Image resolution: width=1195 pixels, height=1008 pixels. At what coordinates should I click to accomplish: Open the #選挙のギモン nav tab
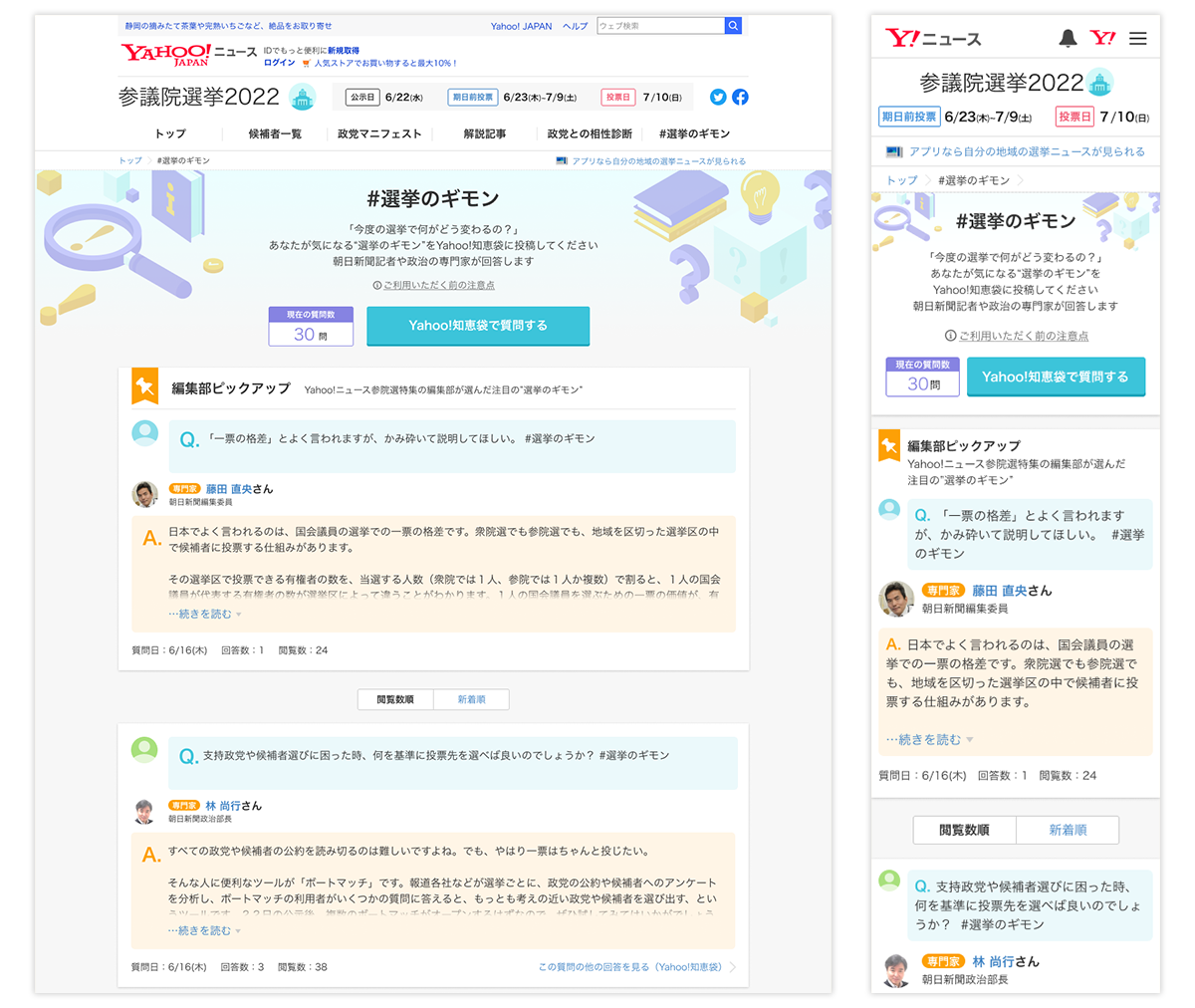point(695,133)
